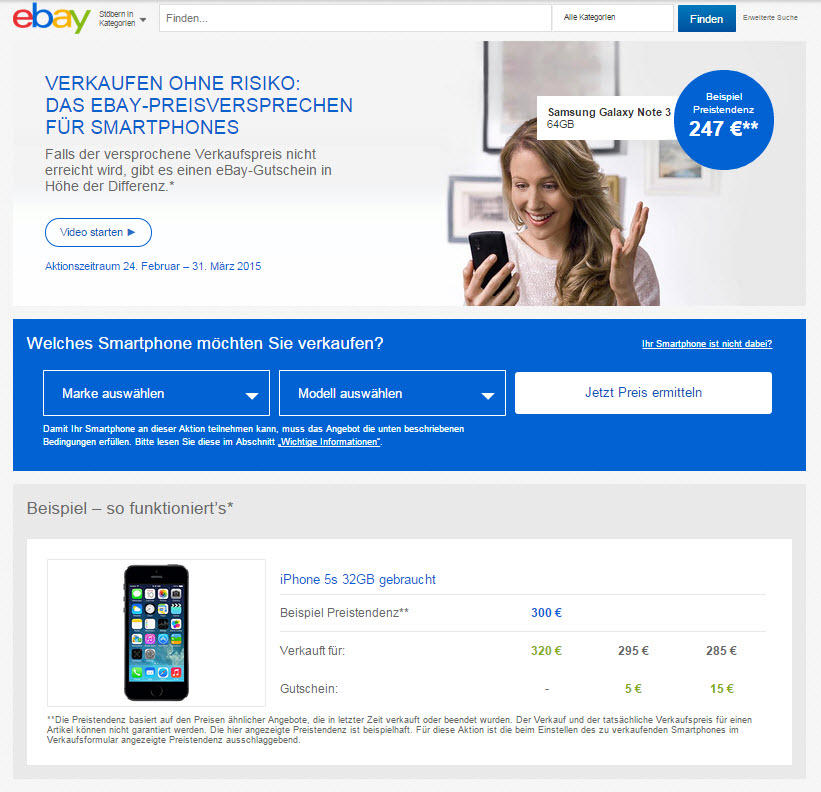
Task: Click the arrow in Marke auswählen
Action: pos(252,396)
